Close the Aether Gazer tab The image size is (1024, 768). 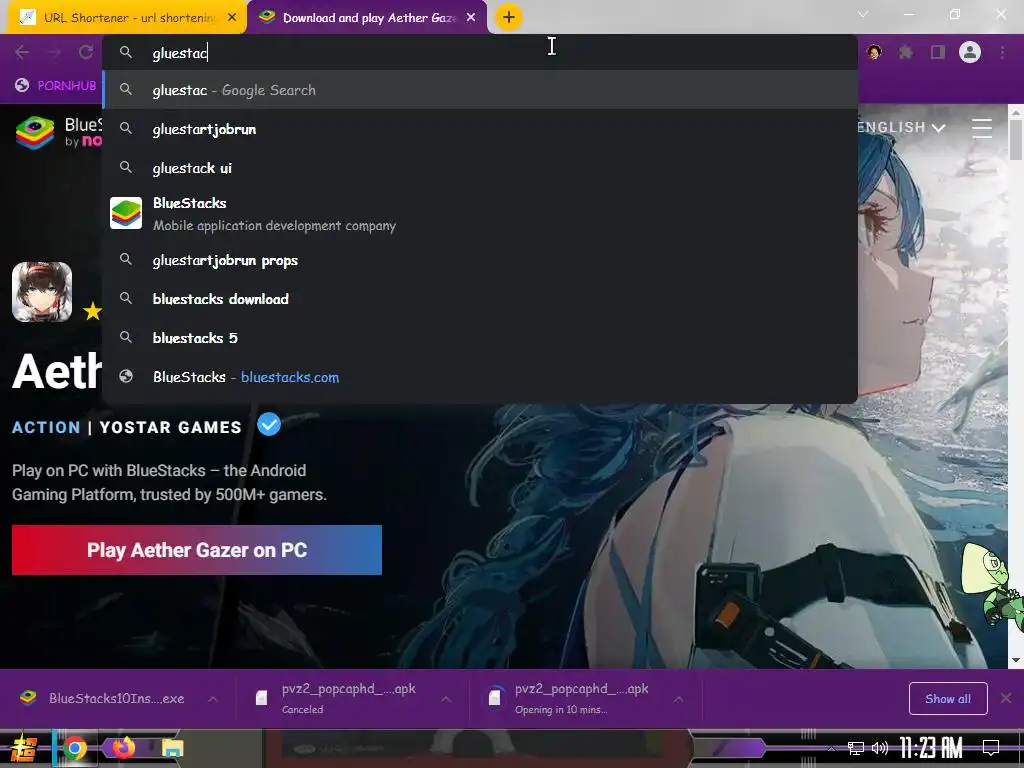[471, 18]
